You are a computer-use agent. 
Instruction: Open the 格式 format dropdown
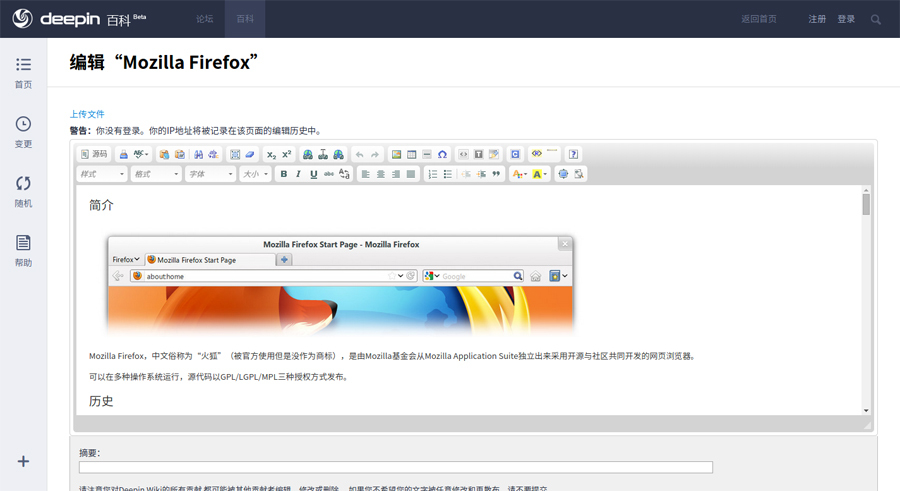pyautogui.click(x=156, y=174)
